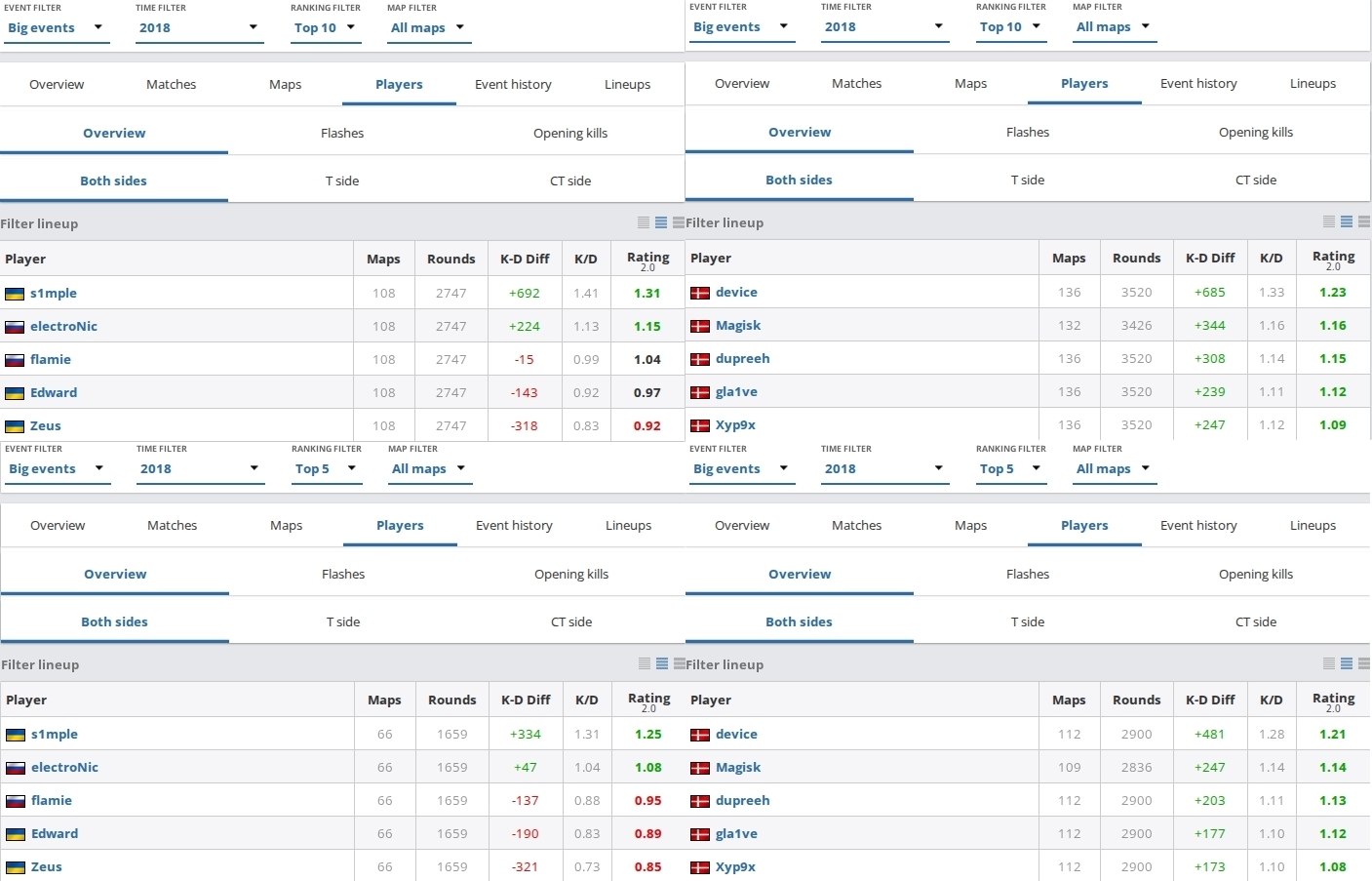Open Top 5 ranking filter above device table

pos(1011,469)
